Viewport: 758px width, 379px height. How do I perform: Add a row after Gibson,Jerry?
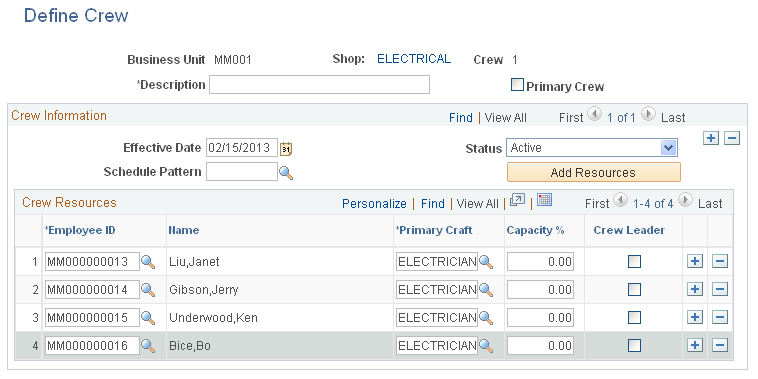tap(695, 290)
